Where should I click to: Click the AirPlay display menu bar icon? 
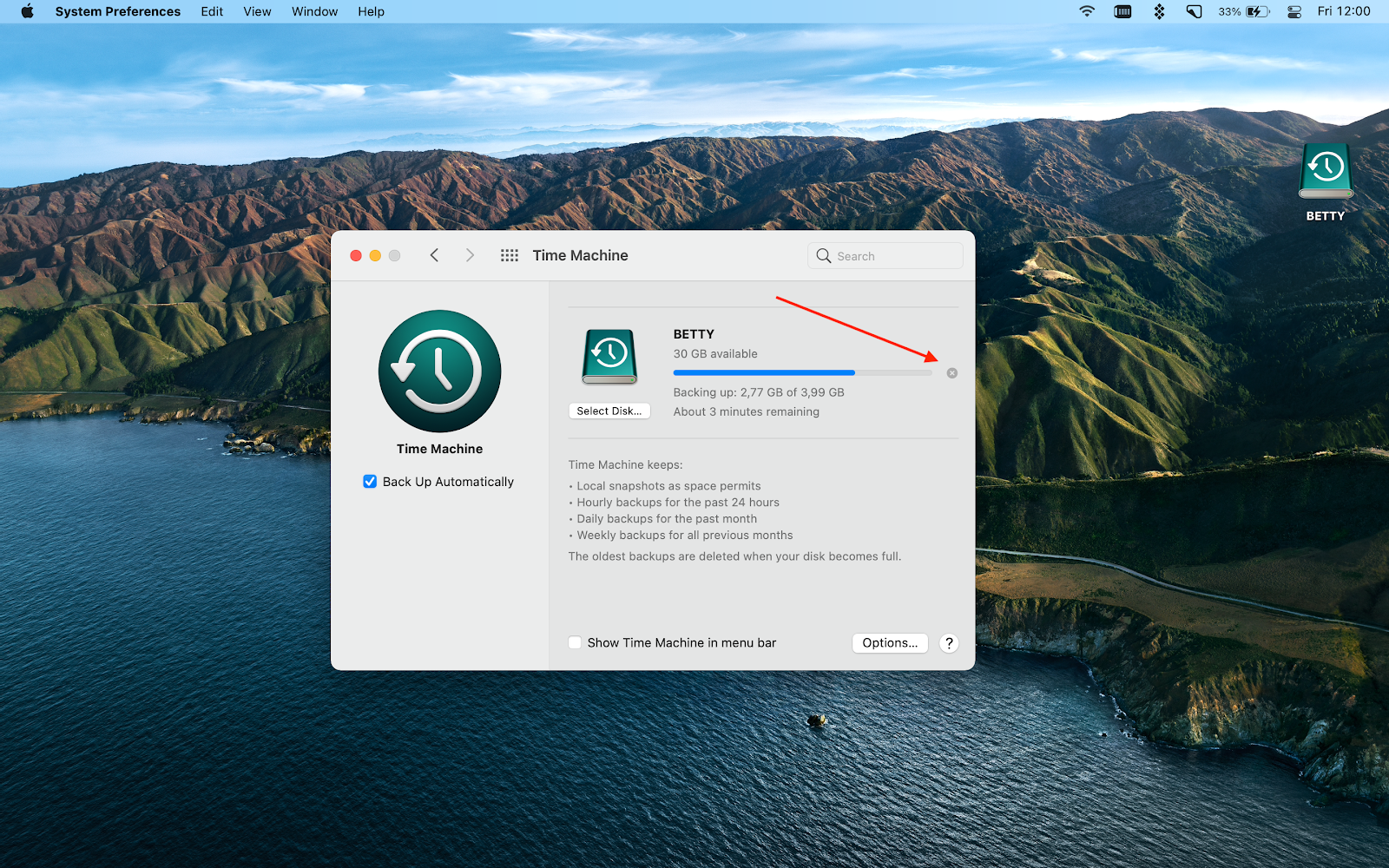point(1195,11)
